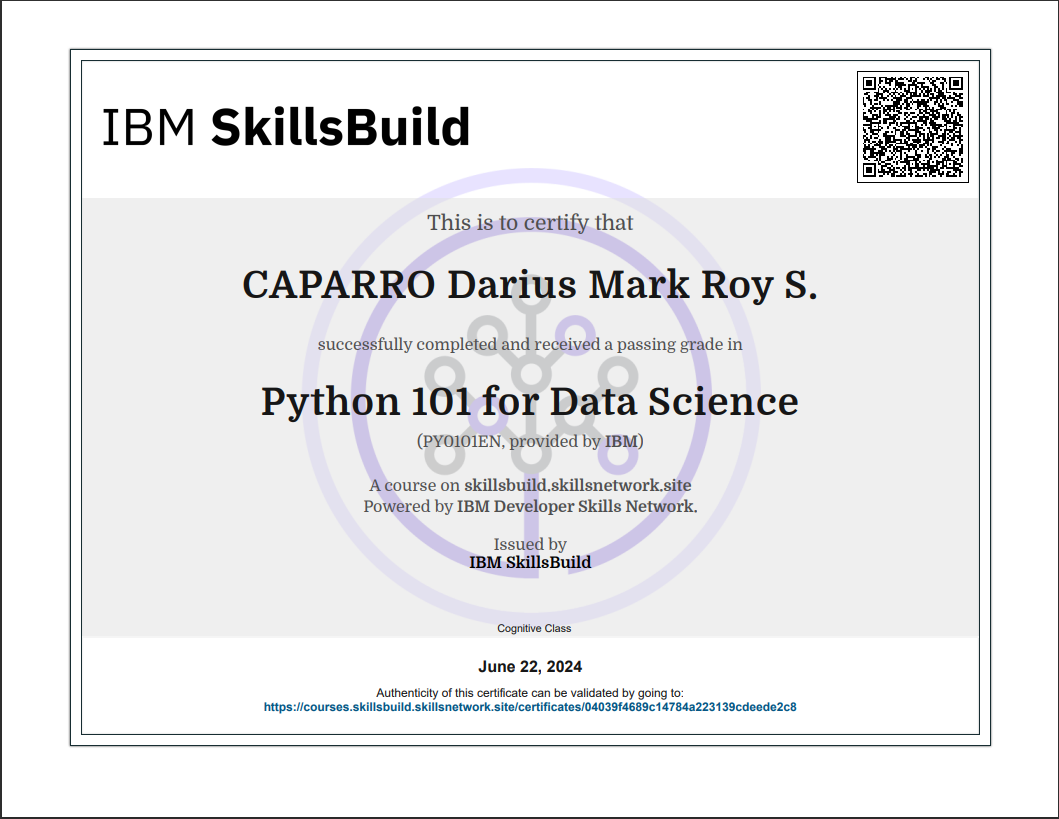Click the successfully completed passing grade text
This screenshot has width=1059, height=819.
coord(529,344)
